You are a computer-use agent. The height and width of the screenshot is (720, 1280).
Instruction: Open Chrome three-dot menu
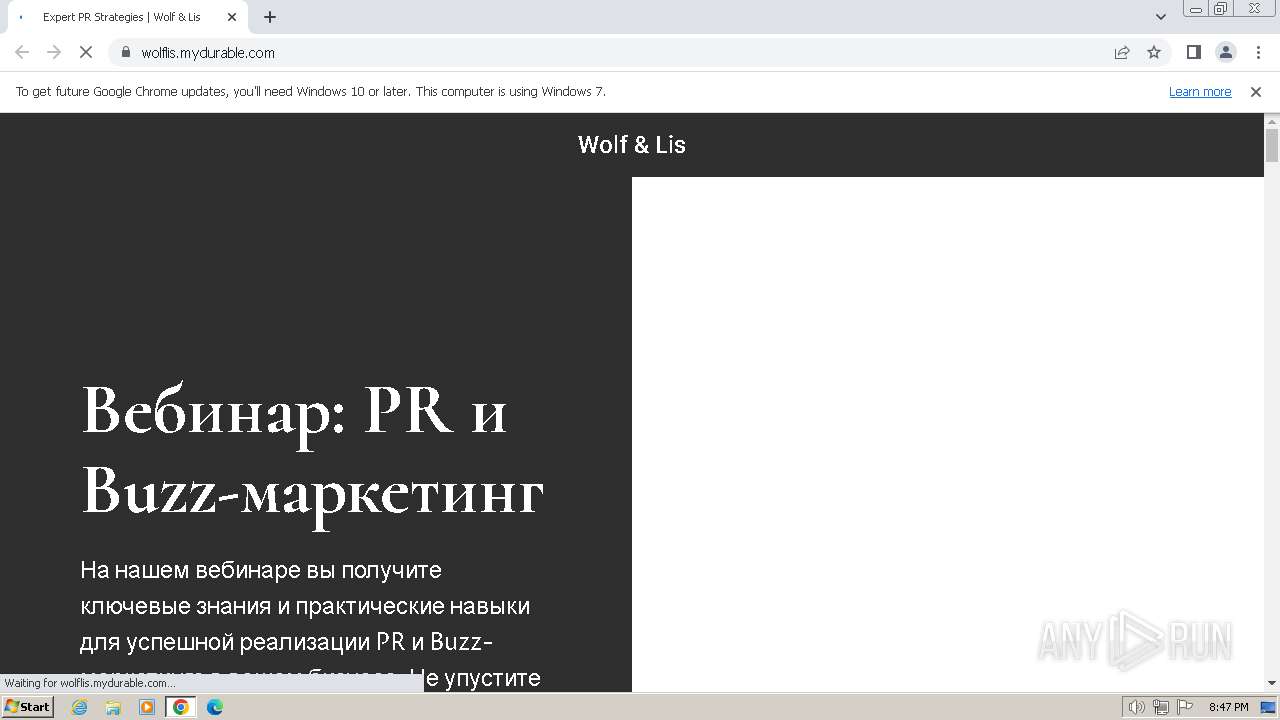[1258, 52]
